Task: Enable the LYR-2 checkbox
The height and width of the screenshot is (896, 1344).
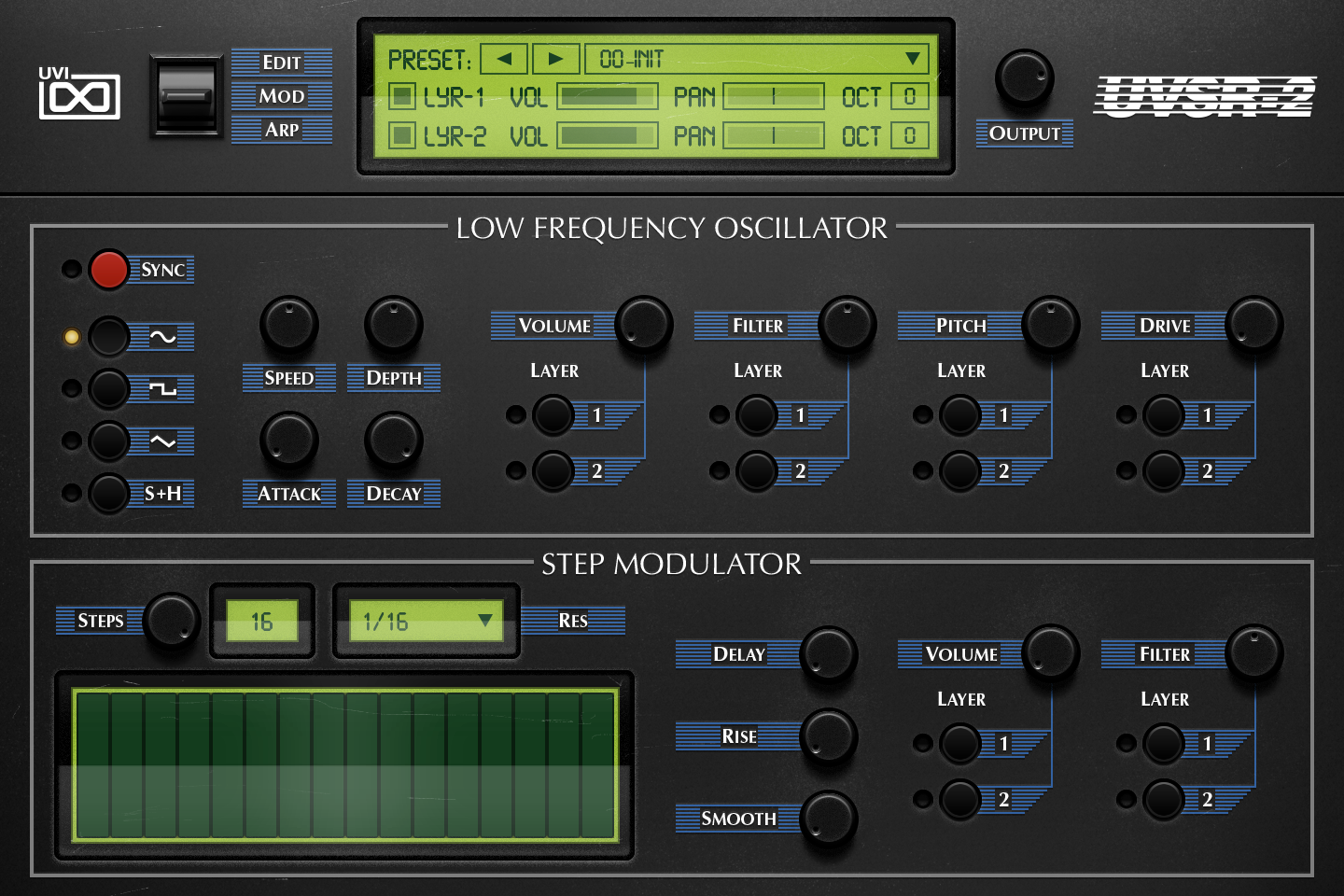Action: pos(401,135)
